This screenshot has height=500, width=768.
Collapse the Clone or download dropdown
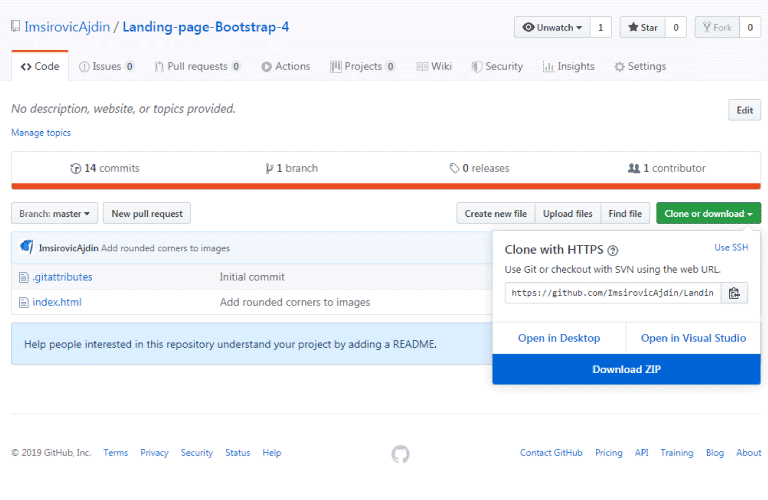tap(708, 214)
